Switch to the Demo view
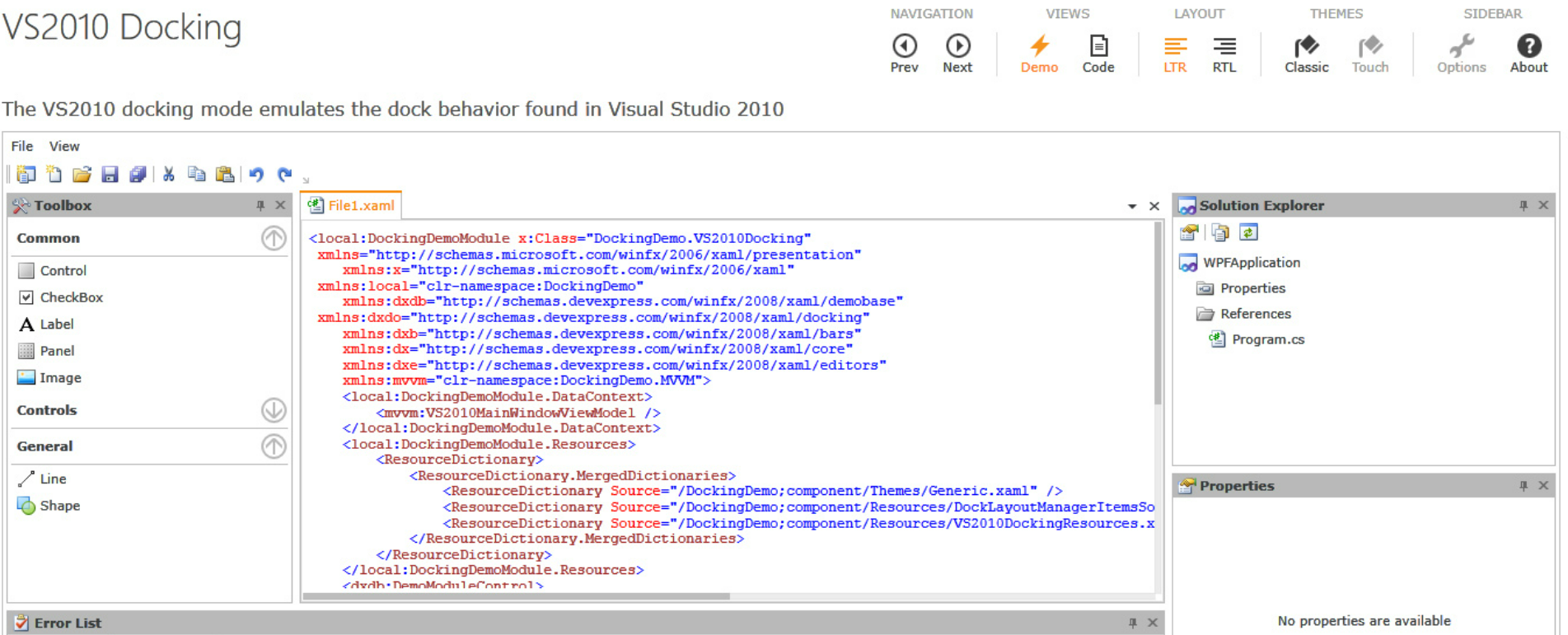The image size is (1568, 635). [1039, 54]
